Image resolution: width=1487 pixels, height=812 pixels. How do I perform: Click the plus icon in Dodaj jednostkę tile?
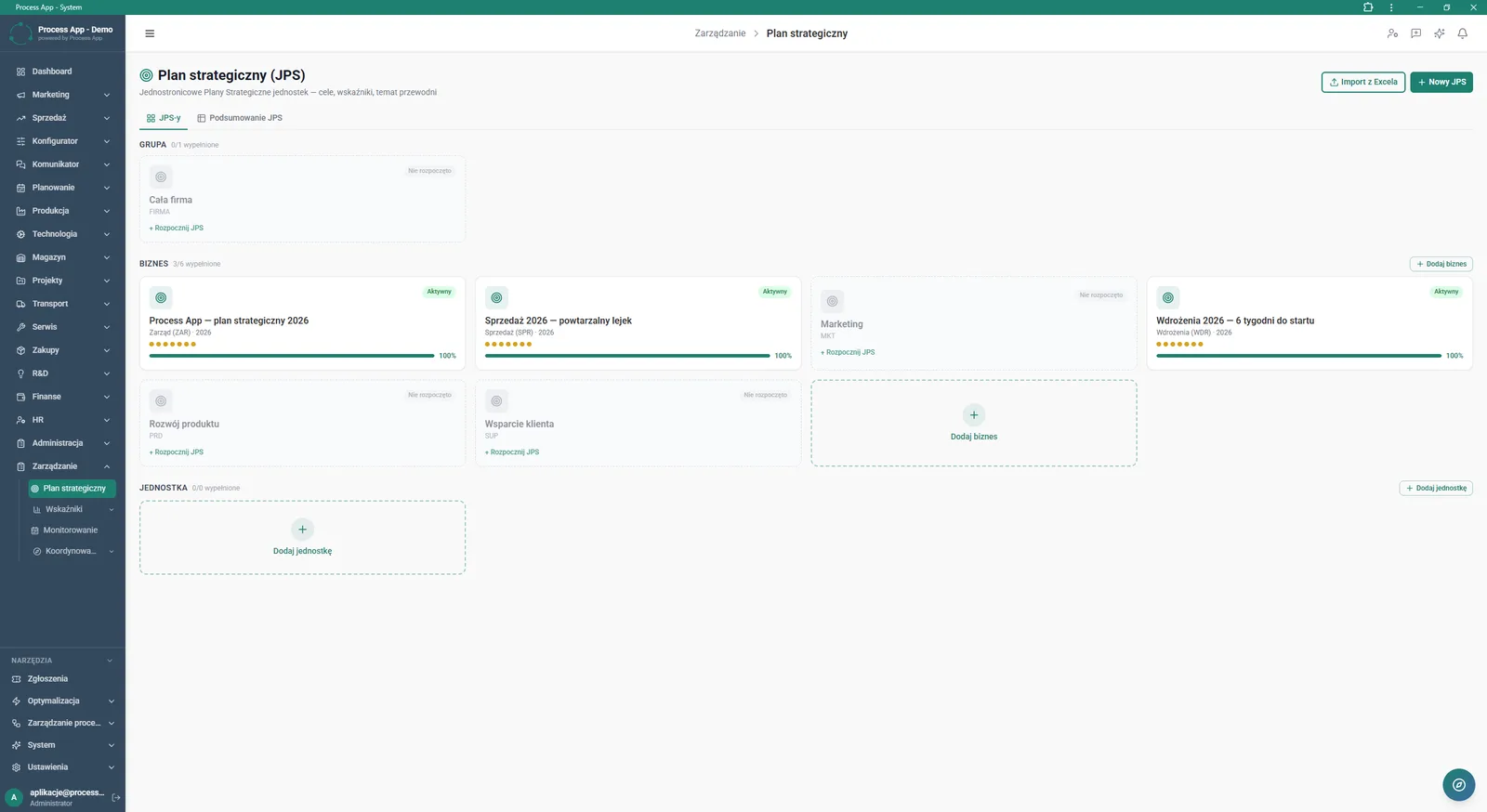[302, 529]
